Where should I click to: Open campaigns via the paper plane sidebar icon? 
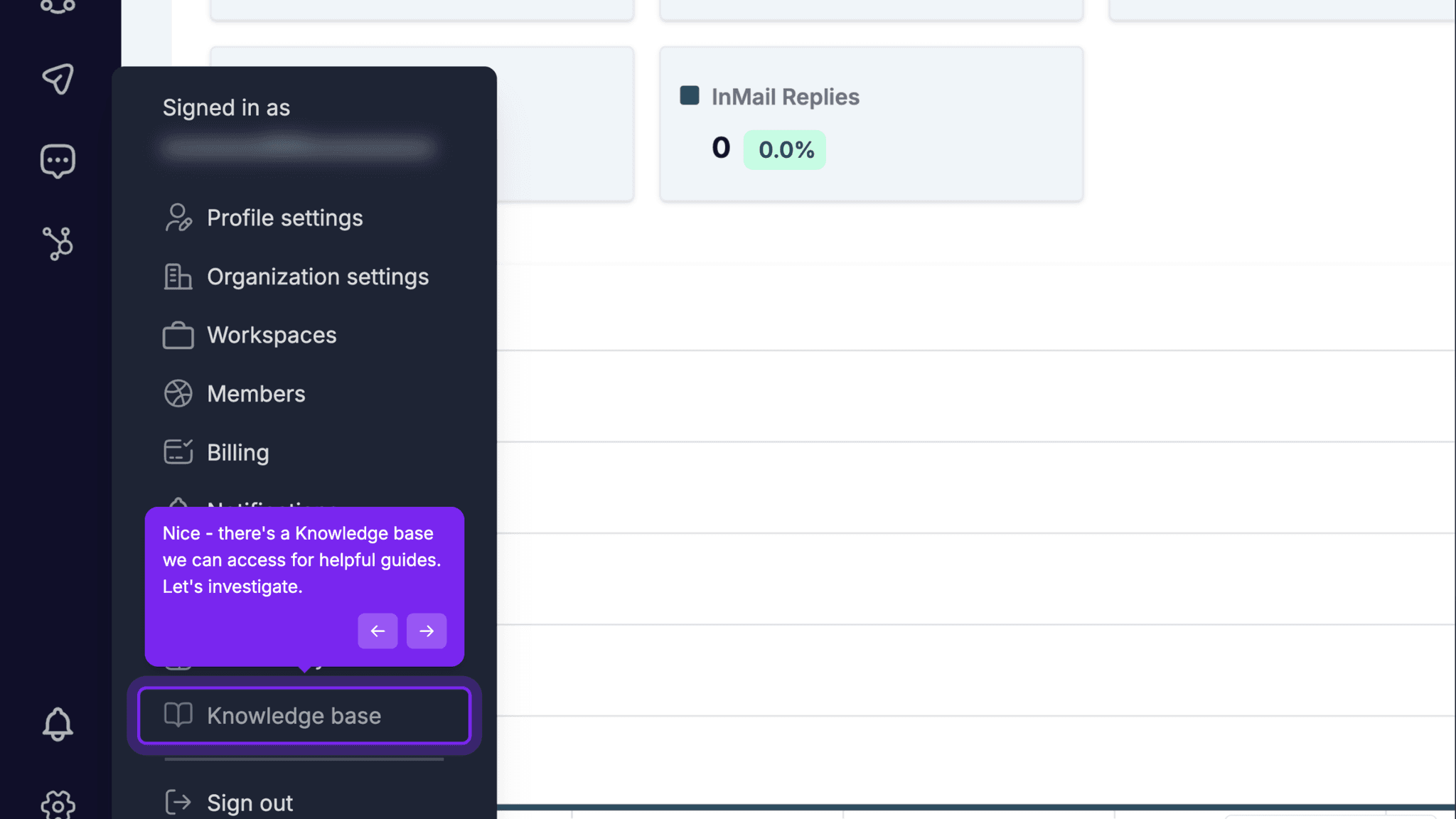click(x=58, y=80)
